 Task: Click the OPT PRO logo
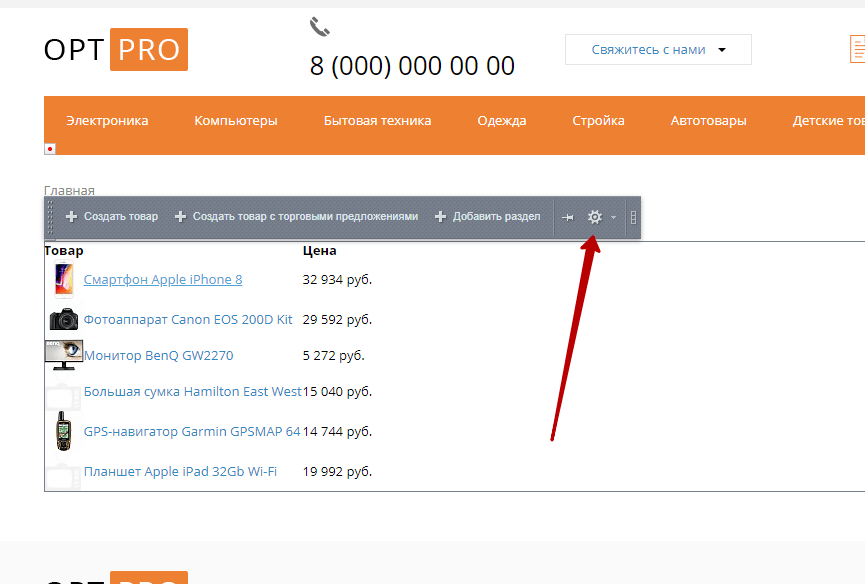116,50
